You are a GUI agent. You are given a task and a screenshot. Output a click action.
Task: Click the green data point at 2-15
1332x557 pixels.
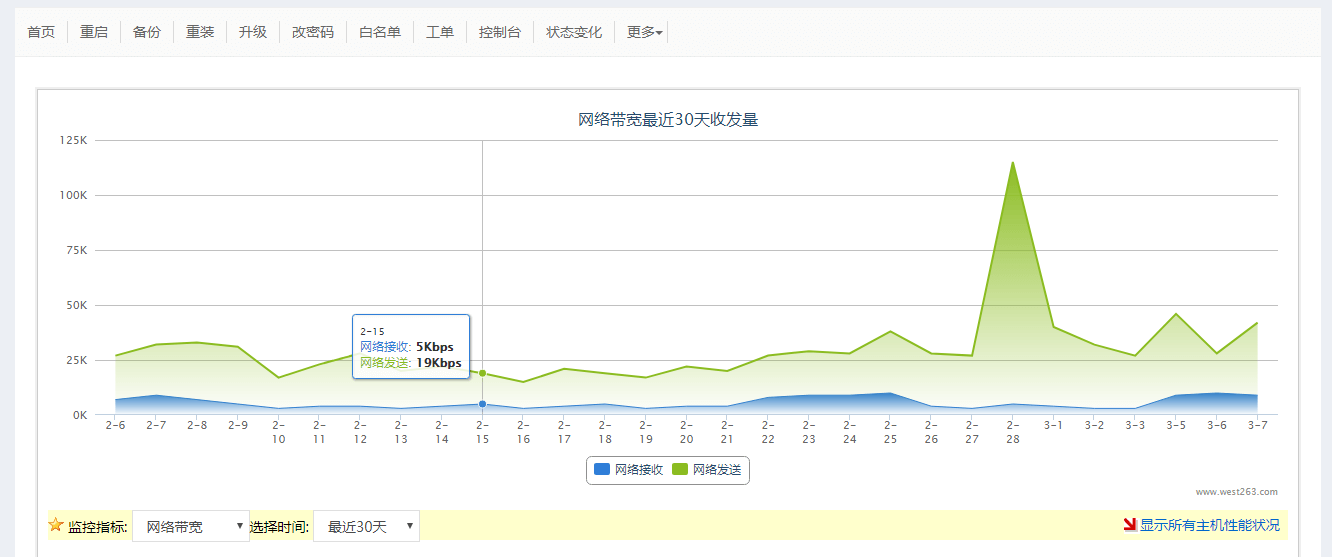[x=483, y=373]
